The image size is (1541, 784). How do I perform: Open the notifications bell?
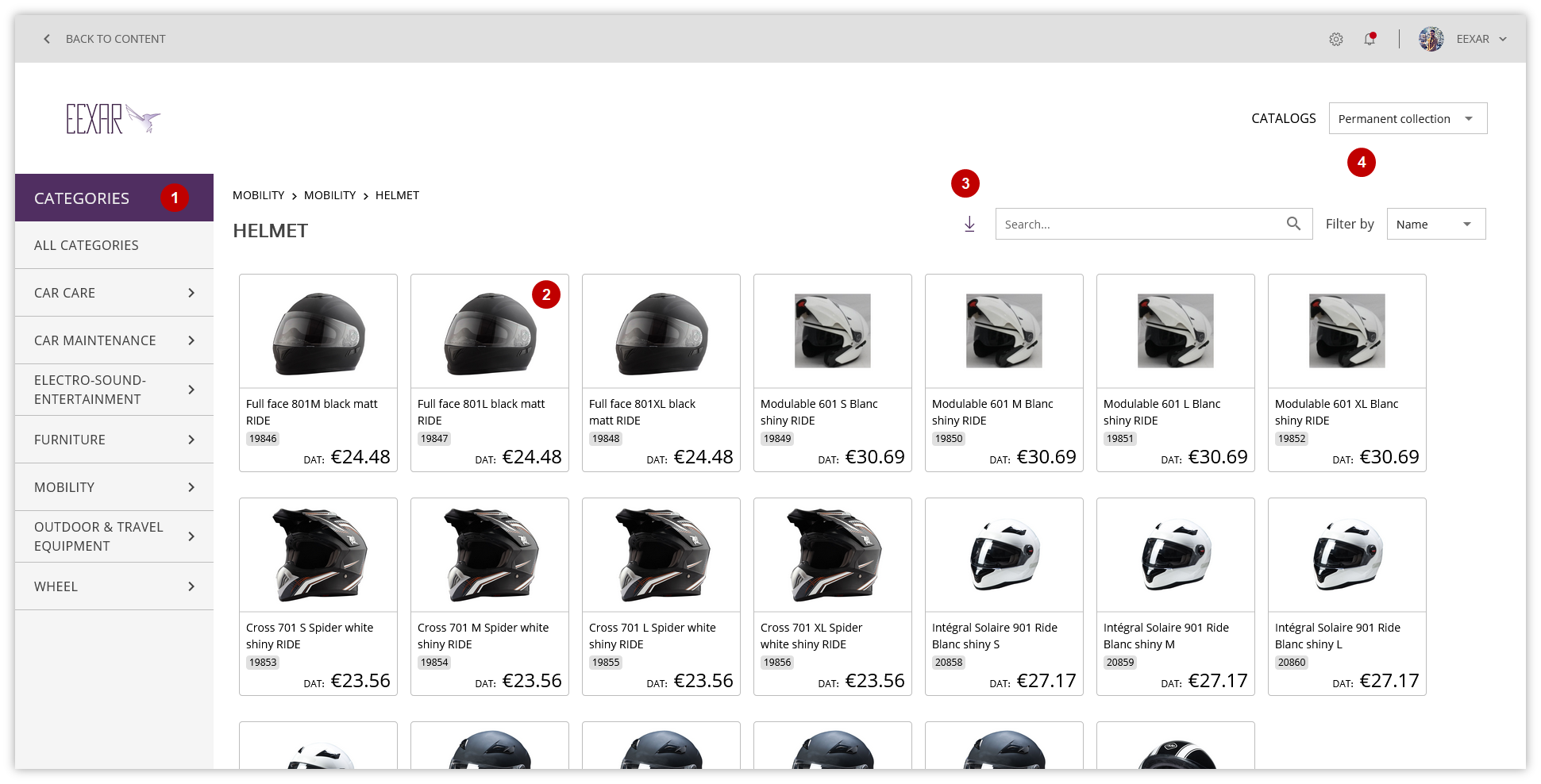[1370, 39]
